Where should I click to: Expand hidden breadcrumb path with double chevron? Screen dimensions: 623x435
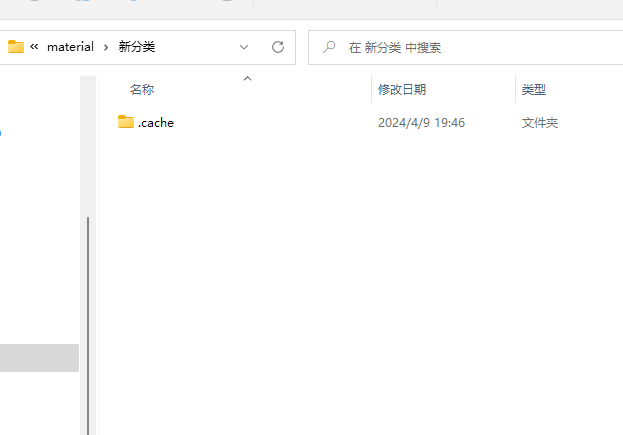tap(34, 47)
